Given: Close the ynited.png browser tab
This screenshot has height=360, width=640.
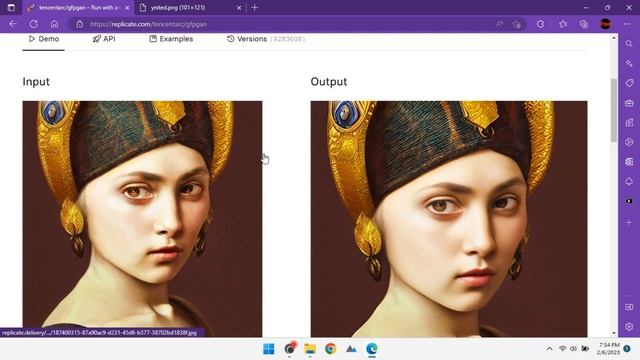Looking at the screenshot, I should (239, 8).
